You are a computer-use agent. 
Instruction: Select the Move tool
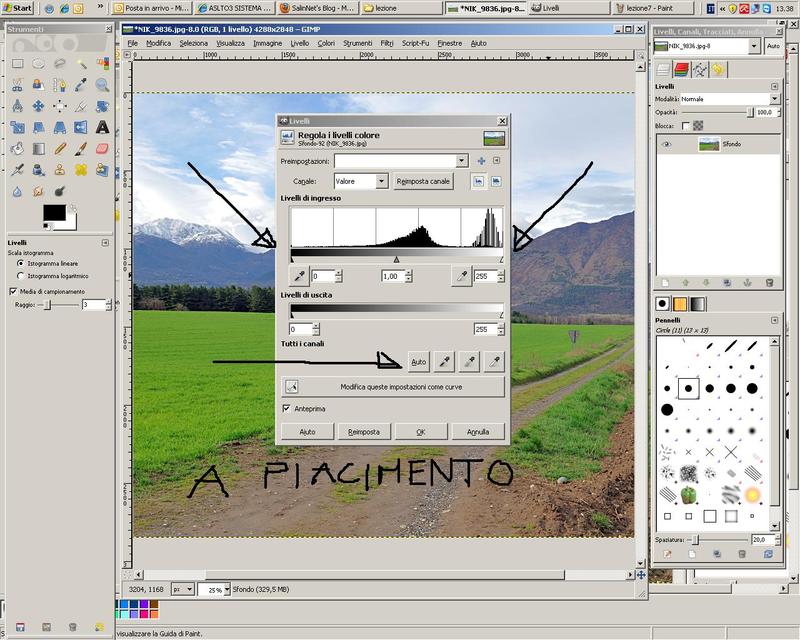coord(38,106)
